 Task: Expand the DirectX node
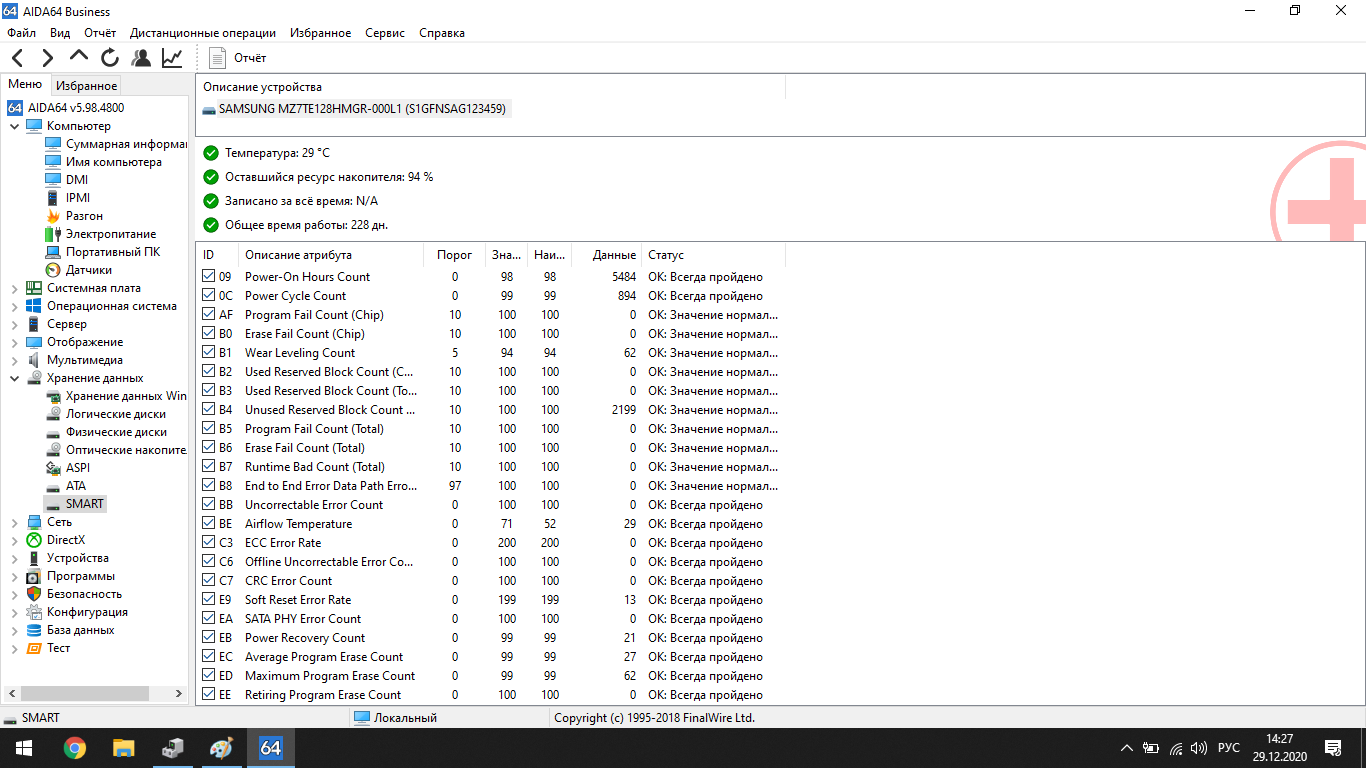[x=14, y=540]
